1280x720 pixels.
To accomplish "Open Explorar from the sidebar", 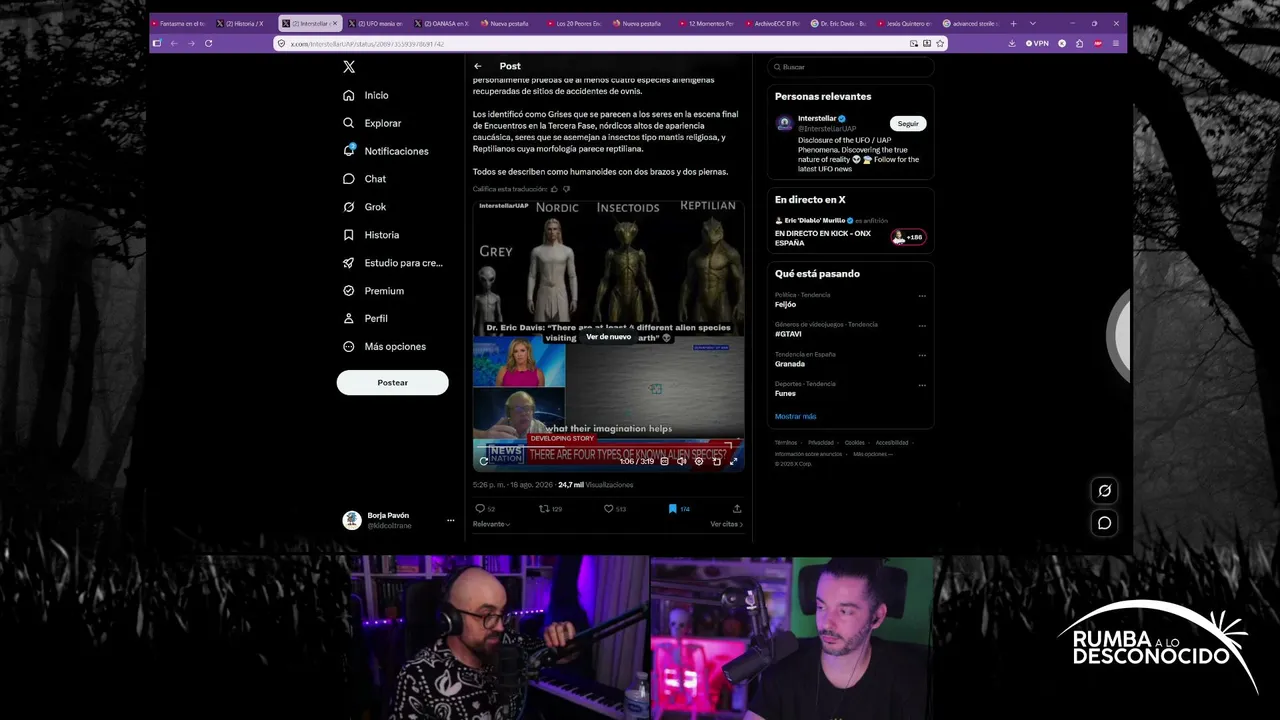I will click(372, 123).
